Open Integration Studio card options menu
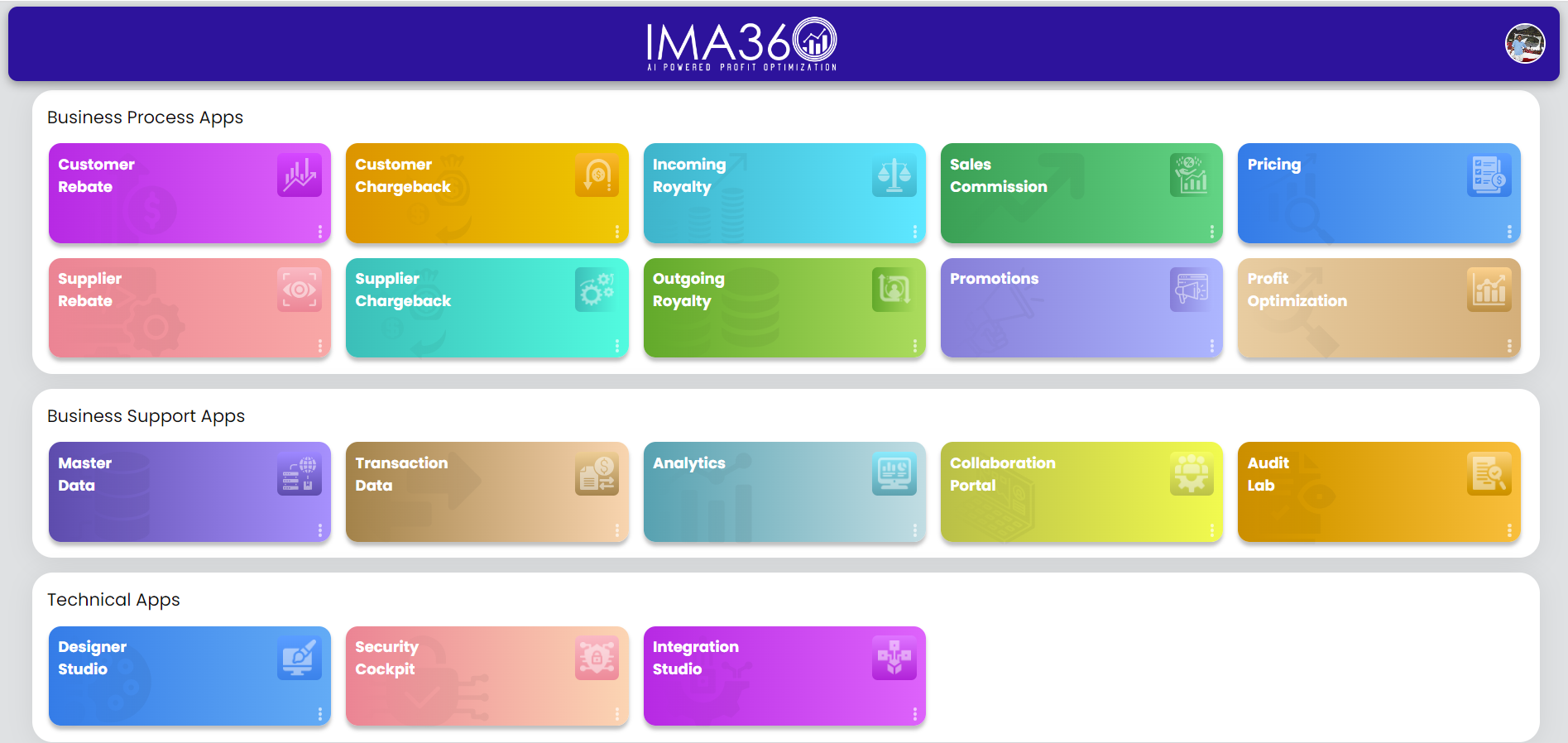 [915, 714]
